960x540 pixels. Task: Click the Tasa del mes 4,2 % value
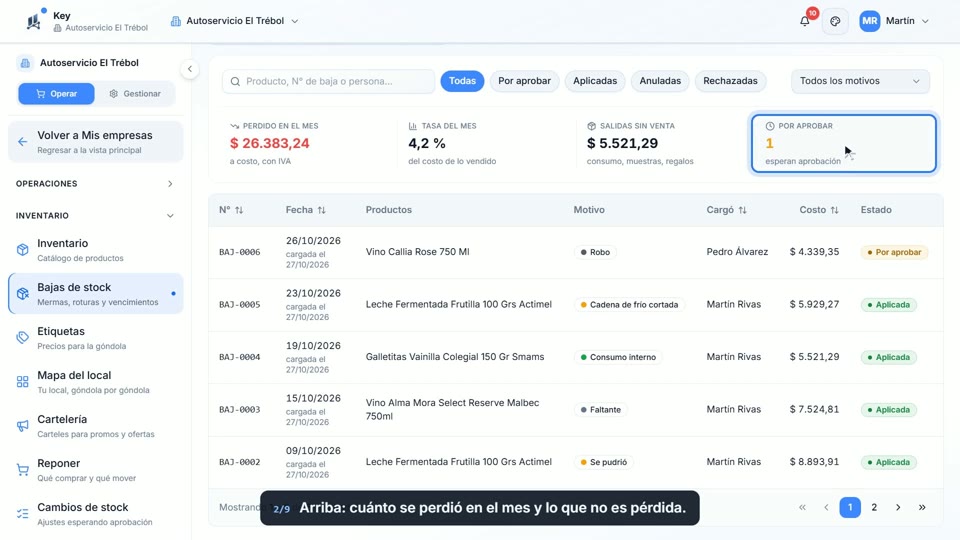click(427, 143)
